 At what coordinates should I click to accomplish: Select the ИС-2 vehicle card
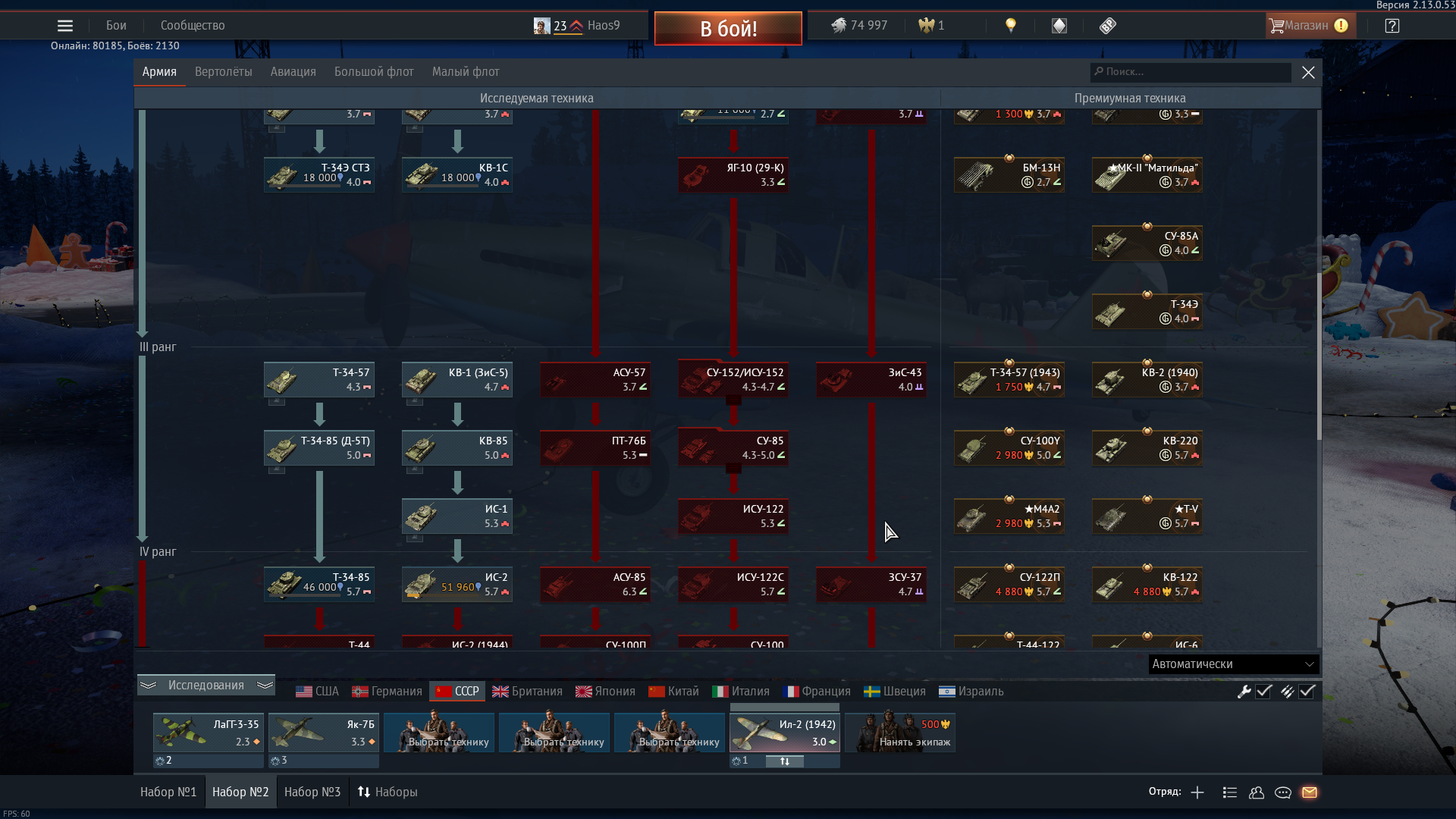point(457,585)
